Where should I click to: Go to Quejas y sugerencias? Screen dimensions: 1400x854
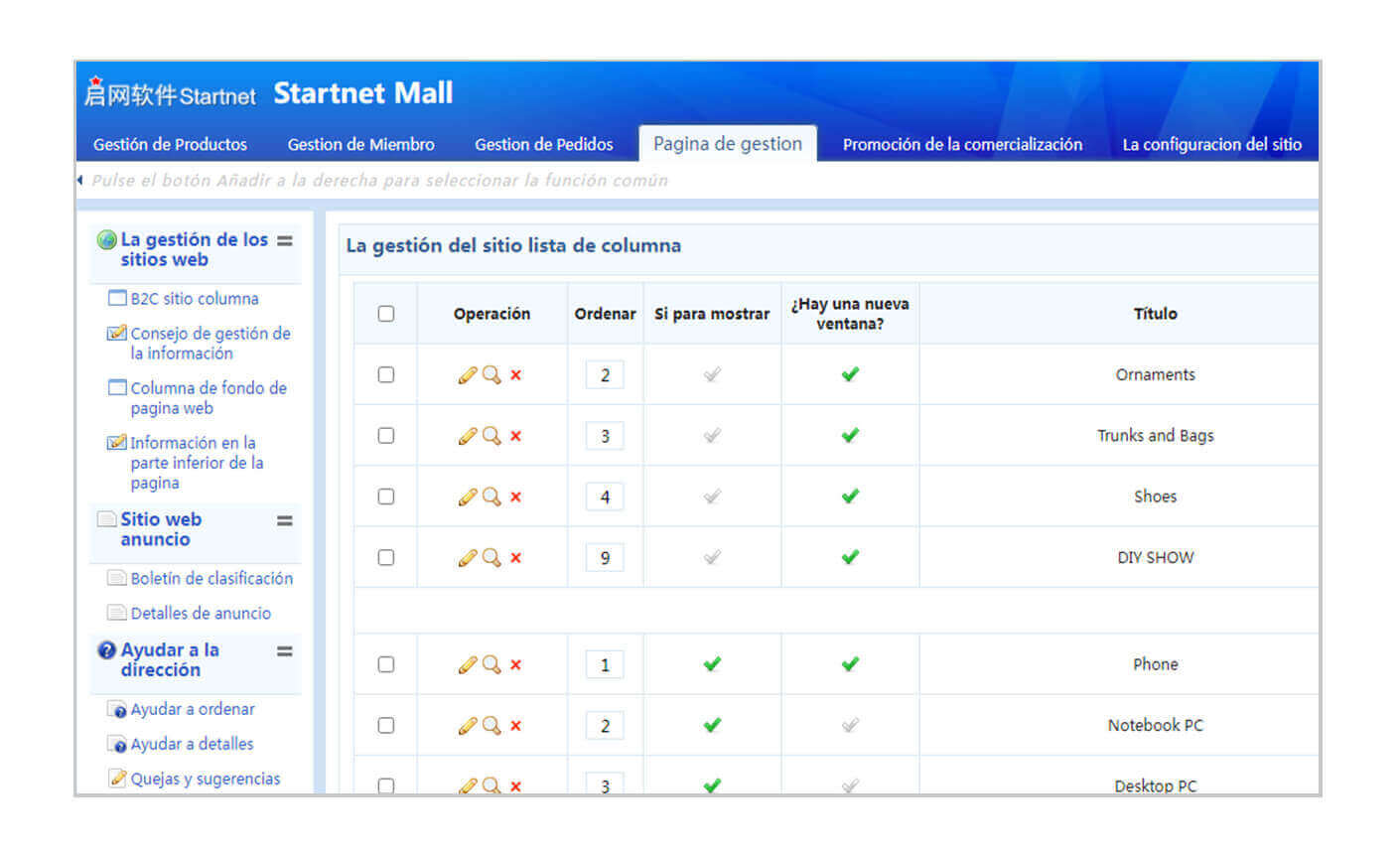[x=205, y=779]
